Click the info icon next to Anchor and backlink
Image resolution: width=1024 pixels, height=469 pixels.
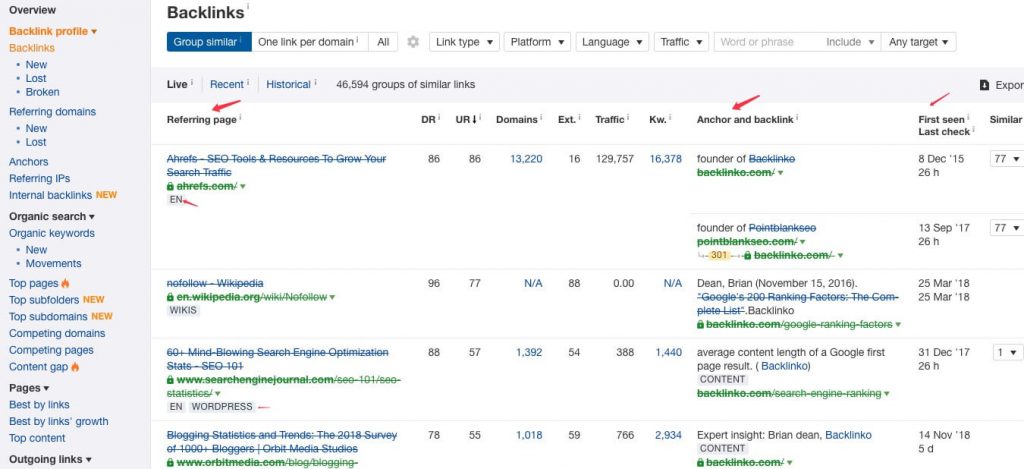(797, 118)
